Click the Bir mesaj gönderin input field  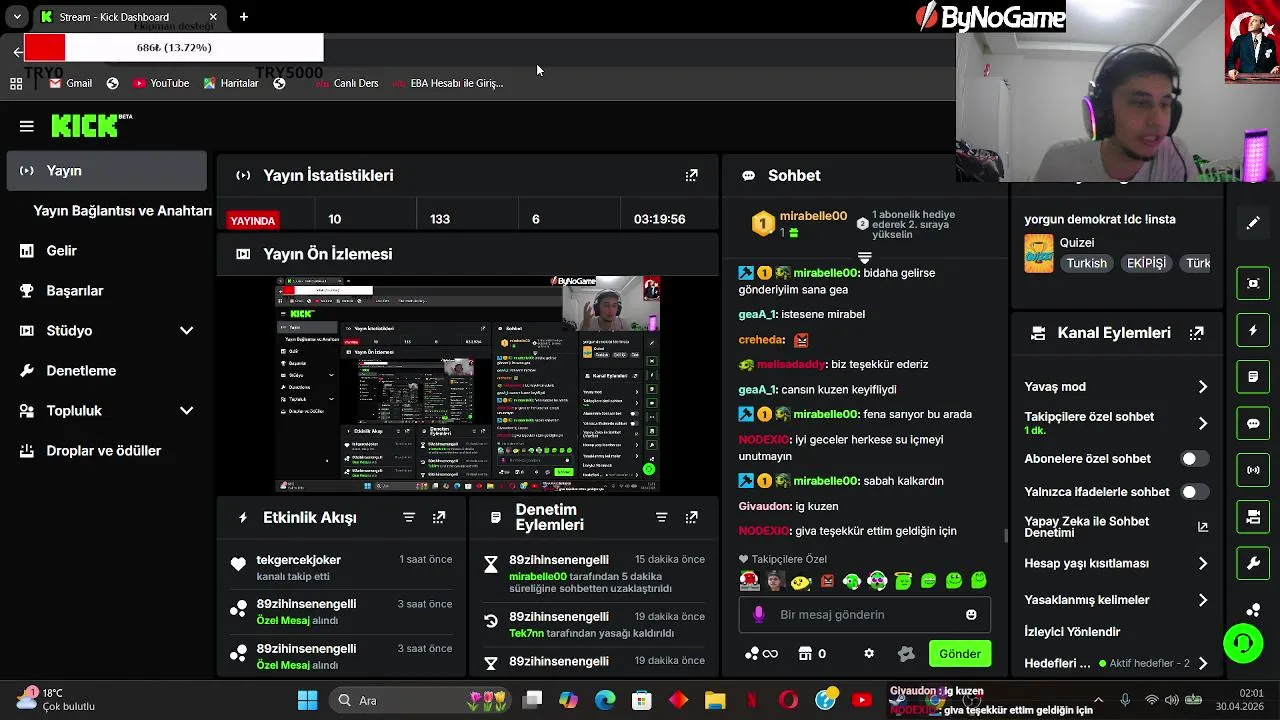[x=864, y=615]
